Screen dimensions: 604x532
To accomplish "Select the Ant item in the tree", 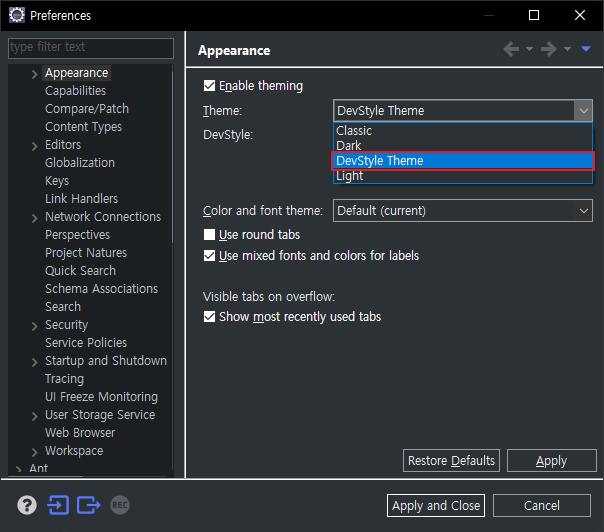I will (x=39, y=468).
